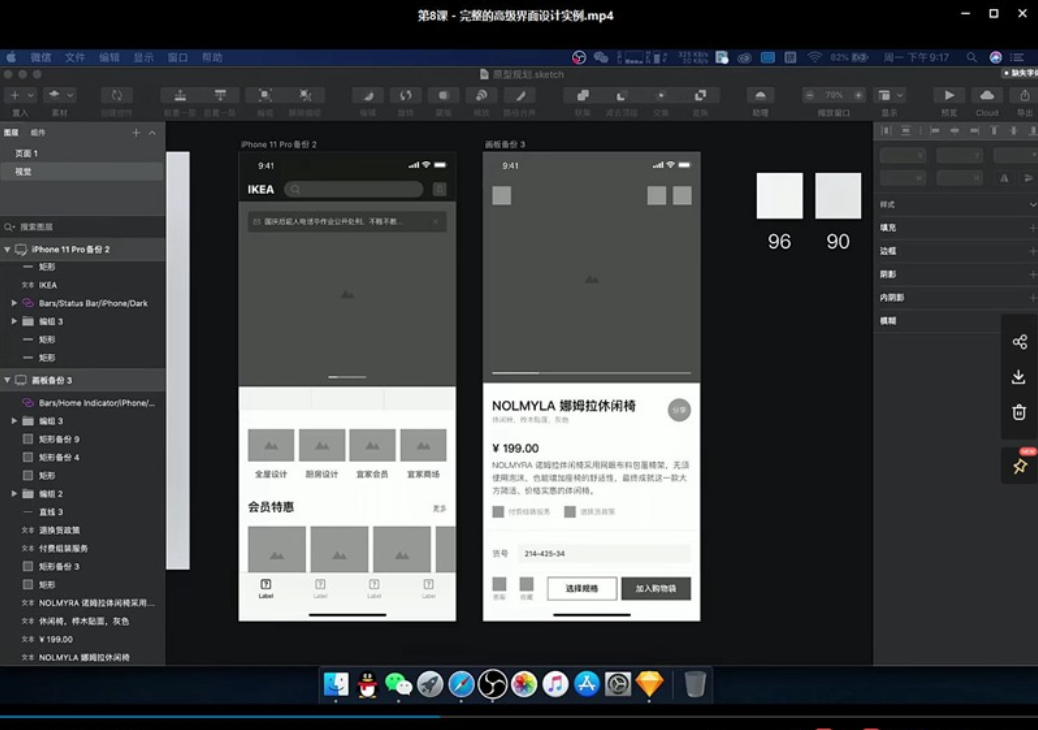Zoom in with the plus stepper

coord(858,95)
